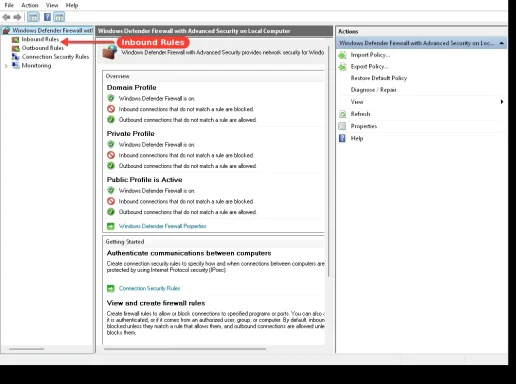Click Public Profile outbound allowed green icon
Image resolution: width=516 pixels, height=384 pixels.
(x=111, y=212)
